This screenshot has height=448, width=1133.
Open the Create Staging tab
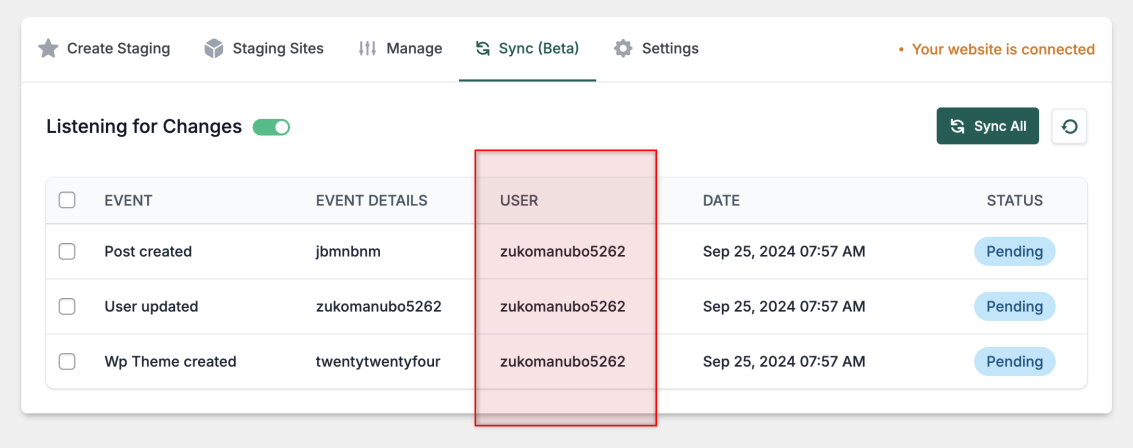pyautogui.click(x=104, y=49)
